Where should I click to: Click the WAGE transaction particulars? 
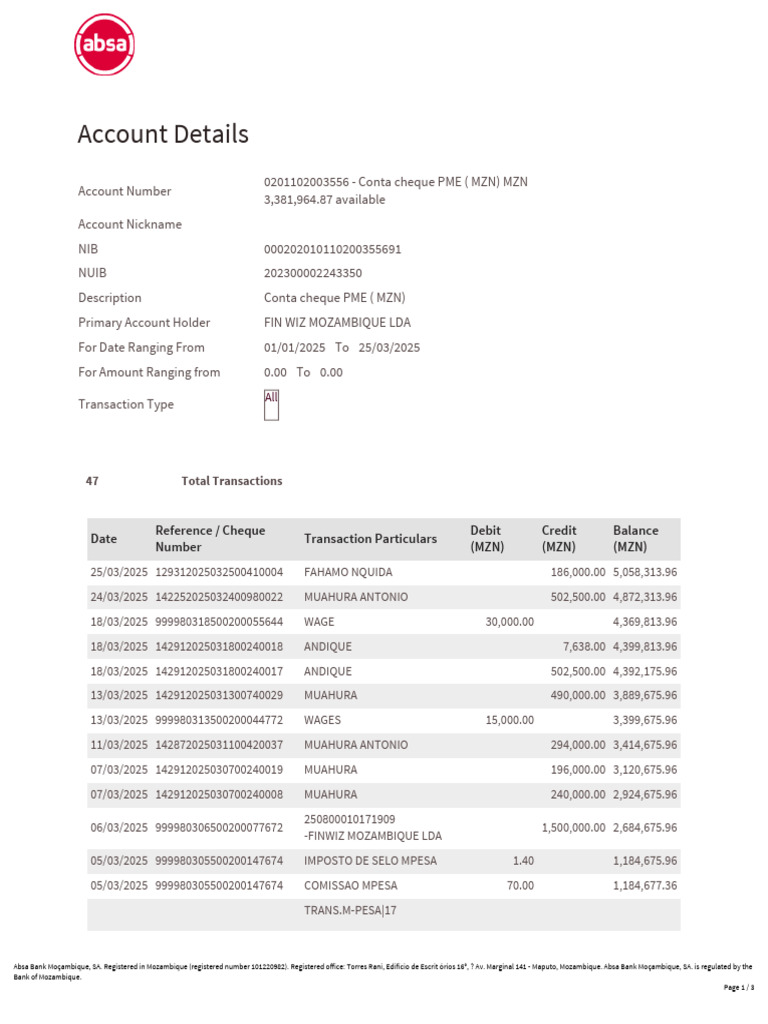point(319,622)
